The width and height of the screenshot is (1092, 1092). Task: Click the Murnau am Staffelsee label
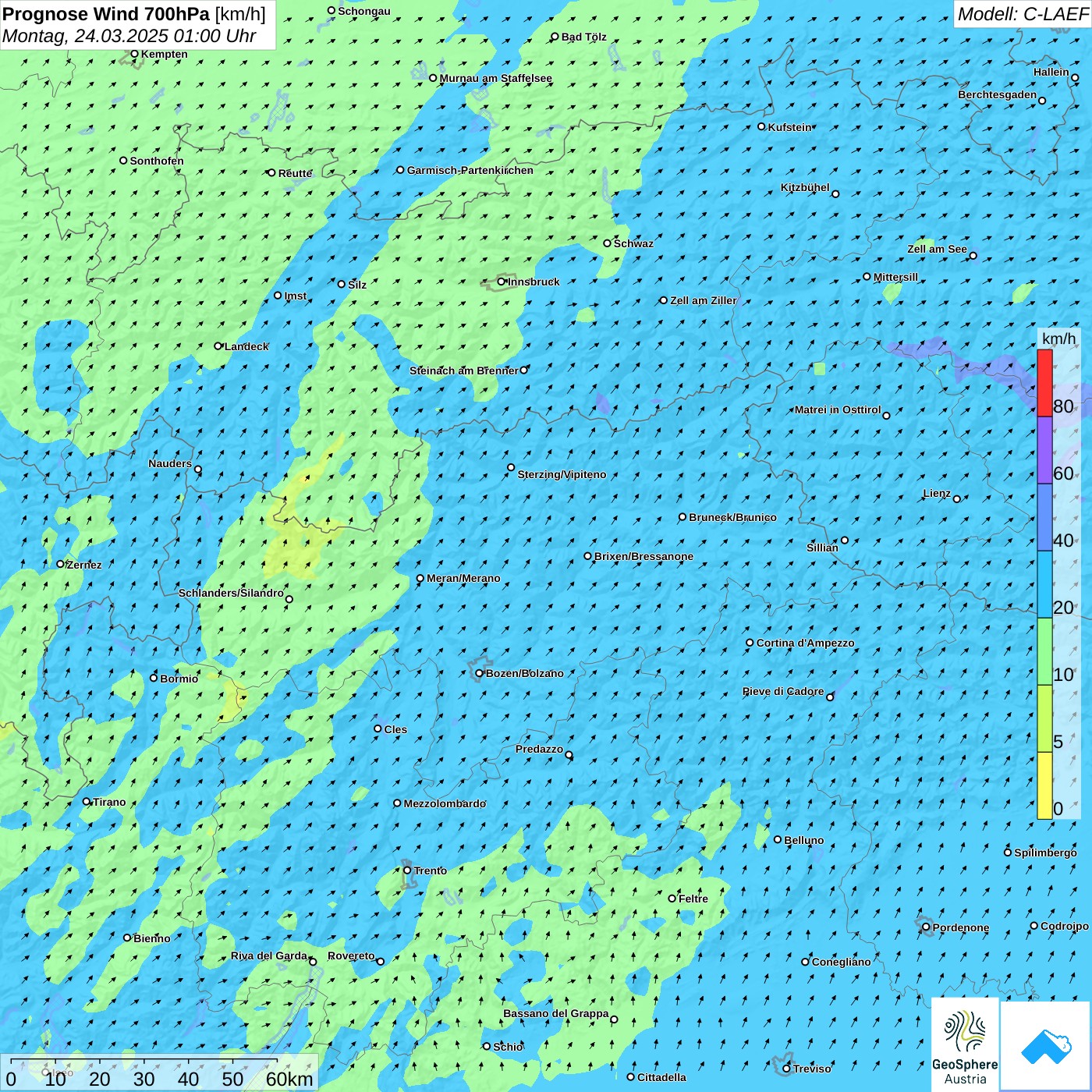pyautogui.click(x=495, y=78)
